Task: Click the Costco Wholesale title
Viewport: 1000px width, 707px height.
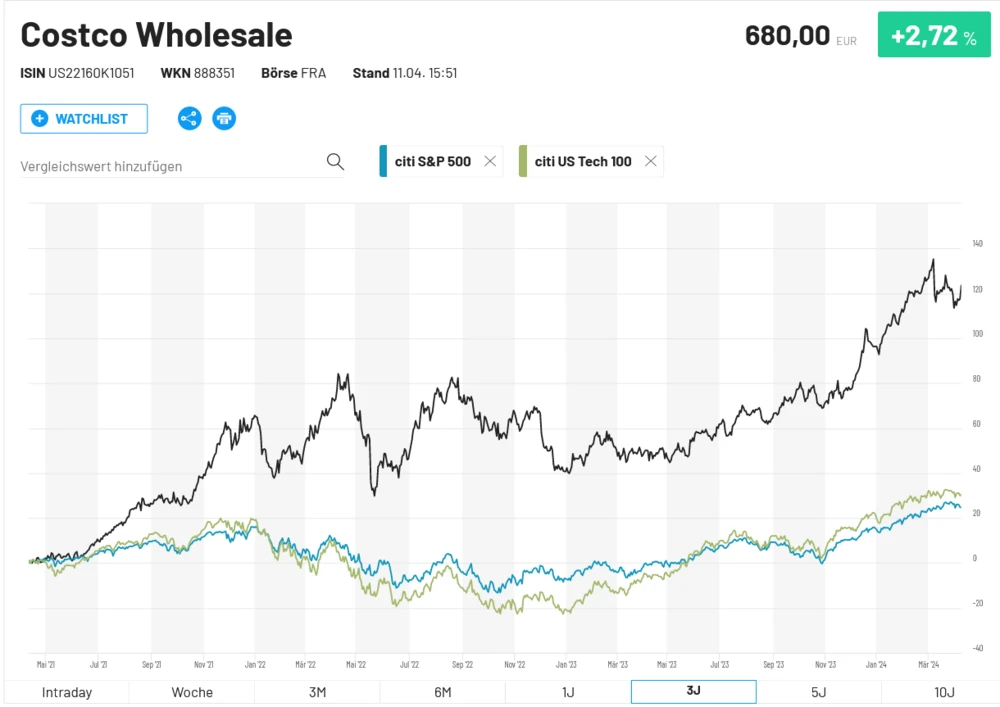Action: 156,34
